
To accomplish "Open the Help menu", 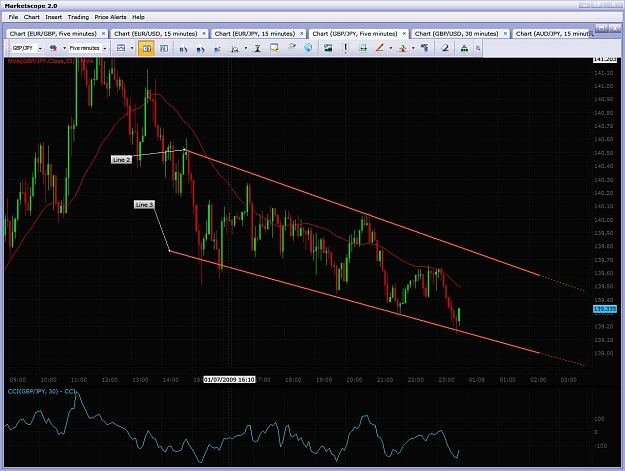I will point(138,17).
